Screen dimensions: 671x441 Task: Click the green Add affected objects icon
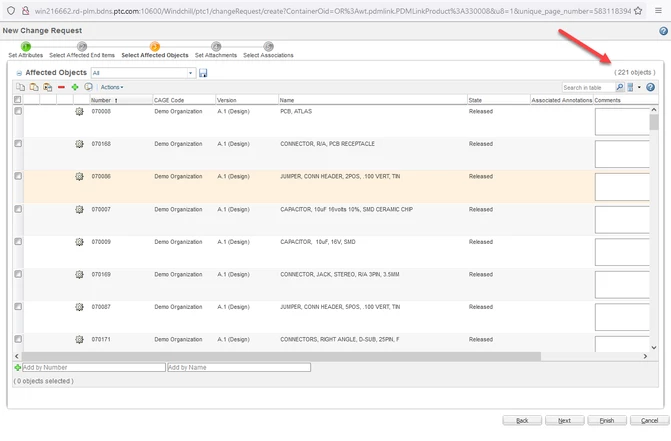[75, 87]
